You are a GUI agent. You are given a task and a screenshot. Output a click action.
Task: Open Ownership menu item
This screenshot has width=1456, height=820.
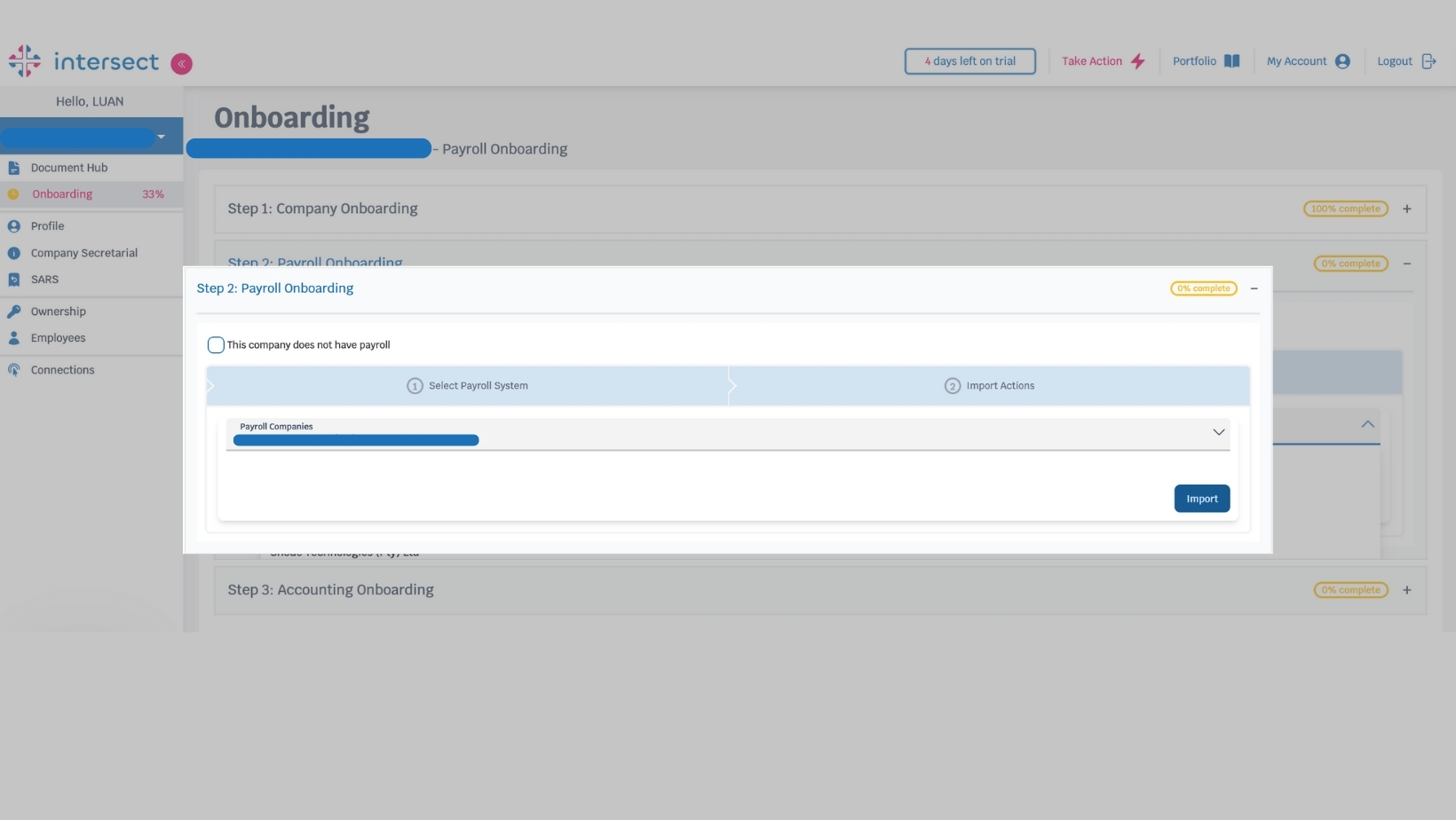(58, 311)
